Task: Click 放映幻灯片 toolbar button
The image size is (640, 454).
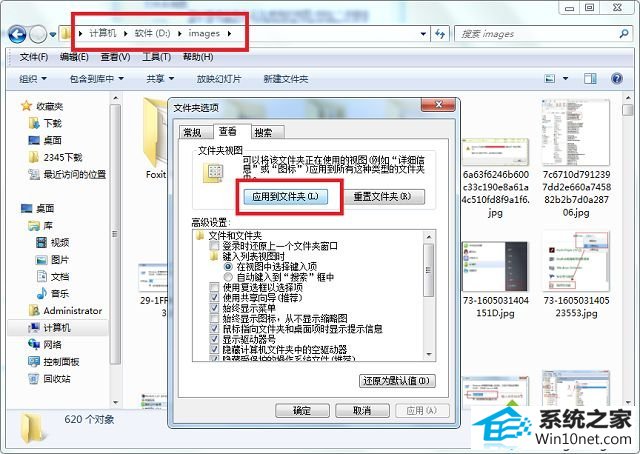Action: 219,79
